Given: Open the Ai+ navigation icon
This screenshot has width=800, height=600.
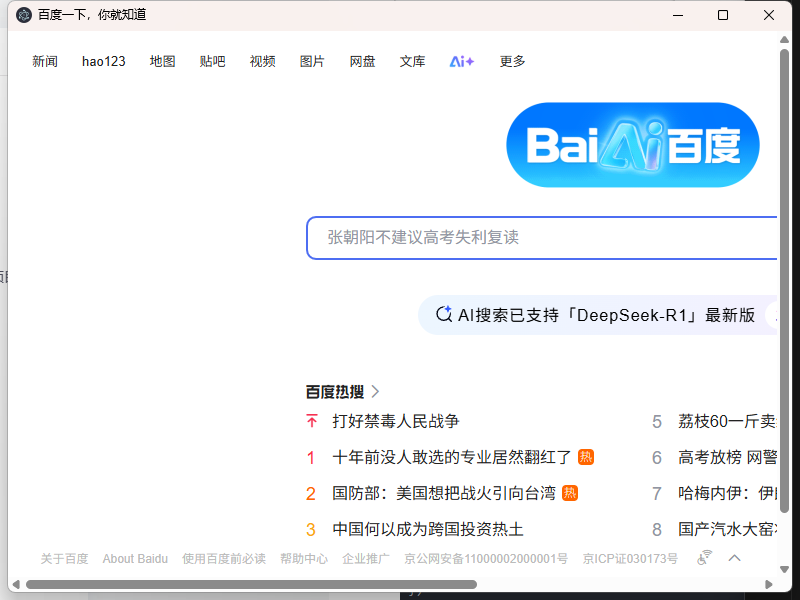Looking at the screenshot, I should [462, 62].
